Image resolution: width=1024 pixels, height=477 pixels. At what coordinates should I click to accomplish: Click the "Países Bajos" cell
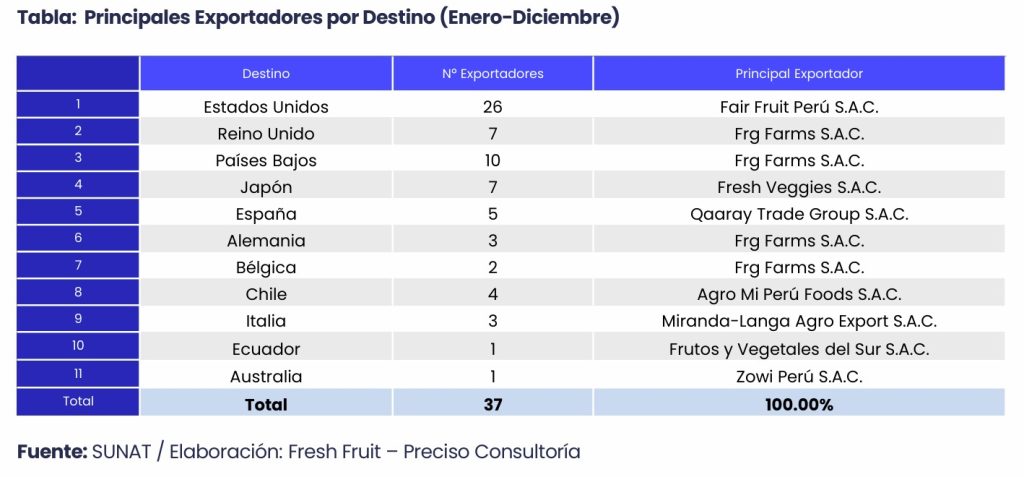coord(266,161)
